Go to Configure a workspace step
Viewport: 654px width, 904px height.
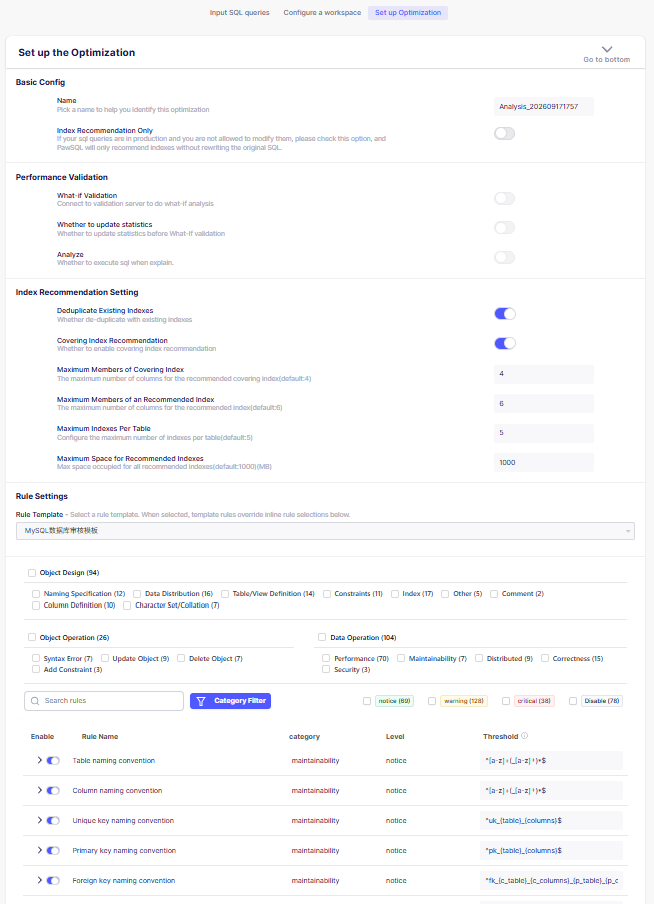coord(322,13)
